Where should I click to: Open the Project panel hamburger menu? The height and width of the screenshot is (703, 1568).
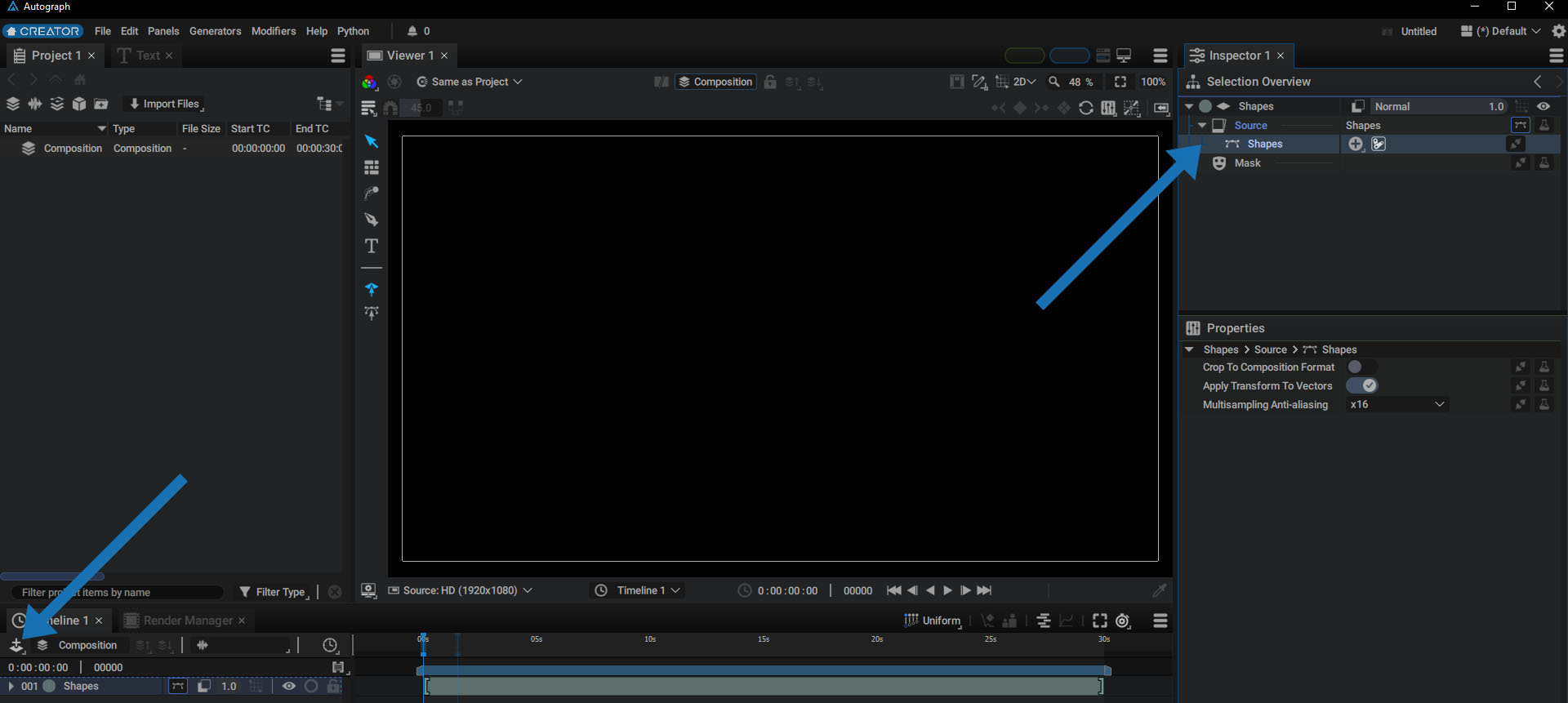pos(338,56)
